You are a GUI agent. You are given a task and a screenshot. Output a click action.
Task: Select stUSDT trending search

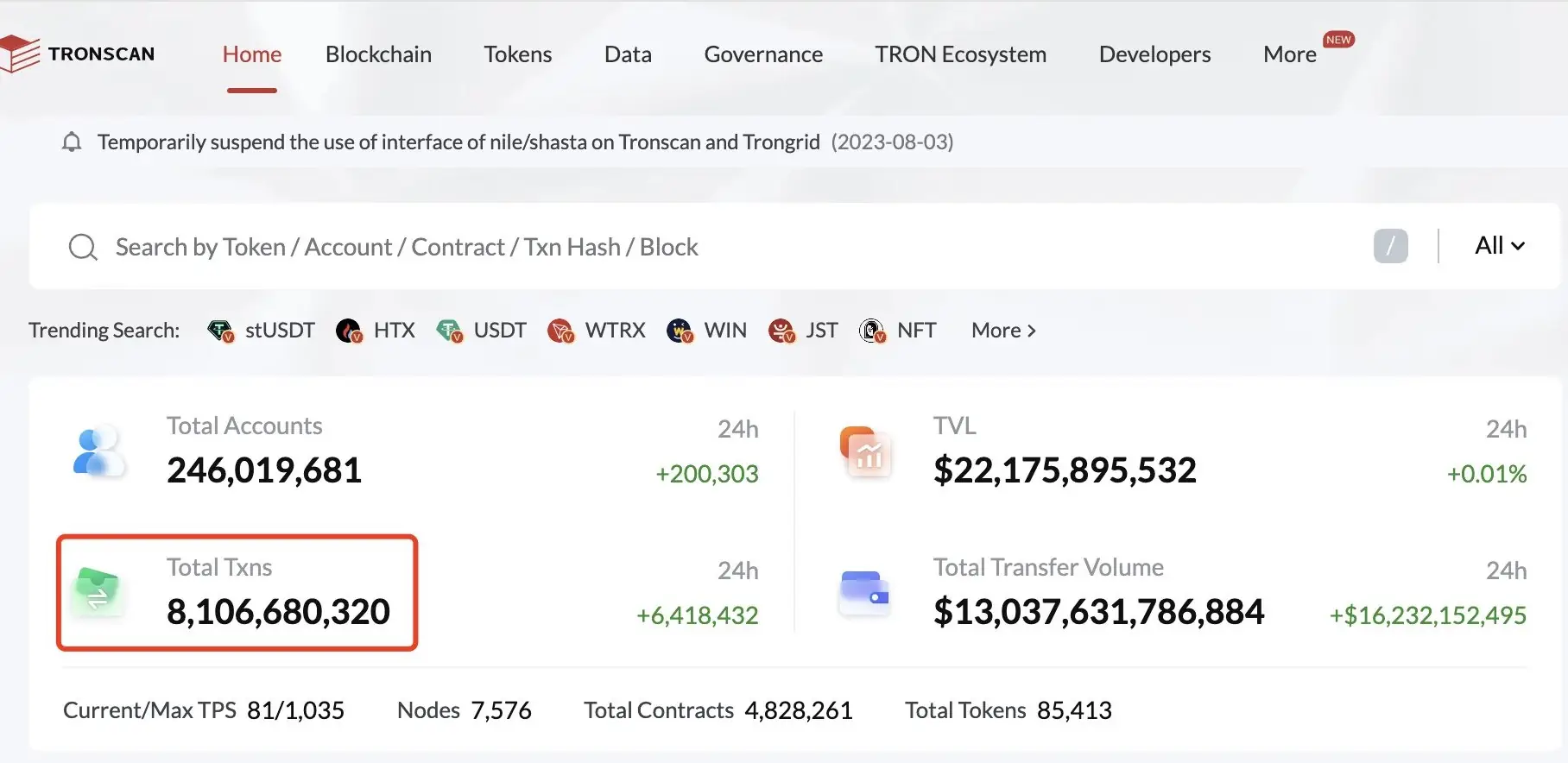(280, 331)
